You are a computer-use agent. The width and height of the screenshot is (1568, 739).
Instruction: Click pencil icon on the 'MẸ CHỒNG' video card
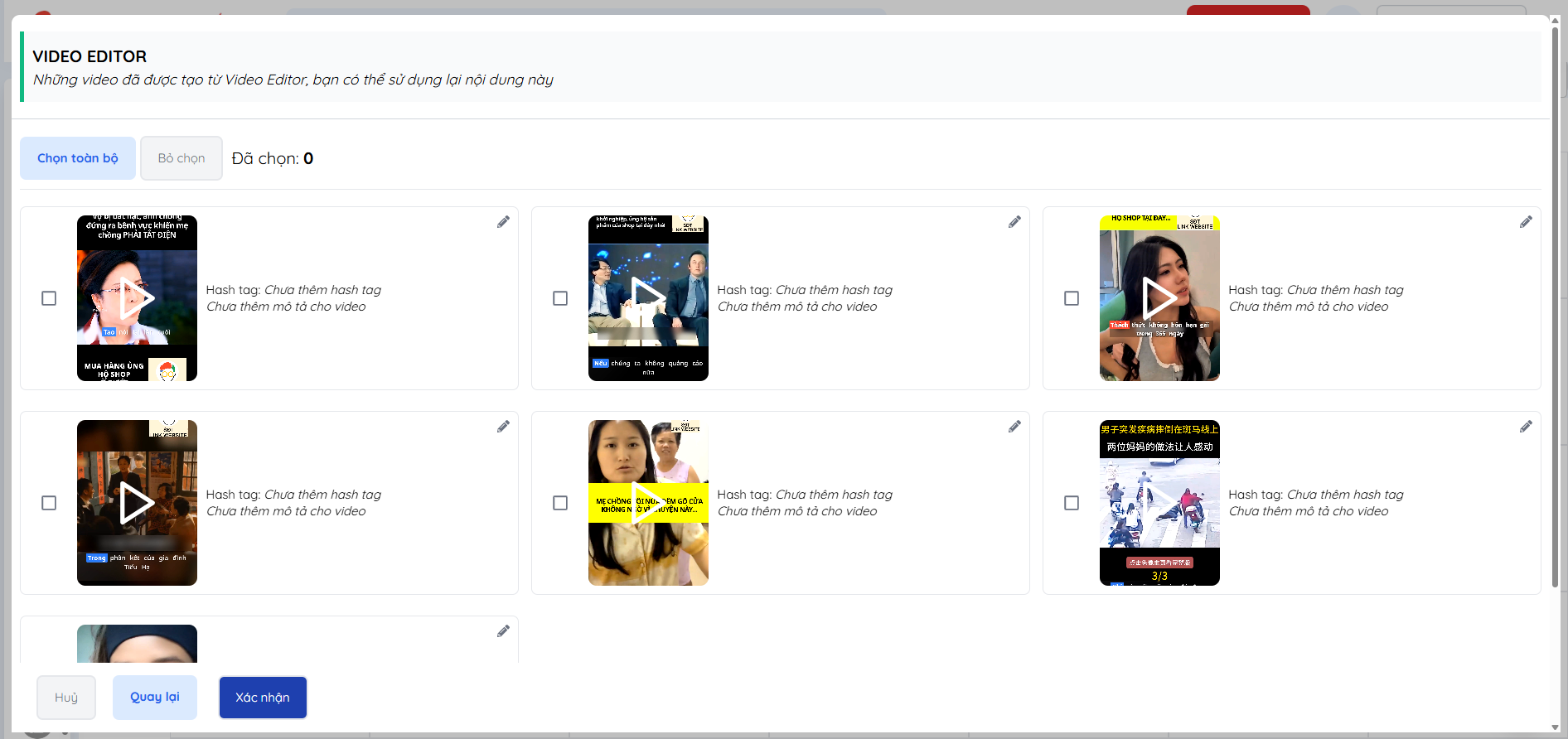(1014, 427)
